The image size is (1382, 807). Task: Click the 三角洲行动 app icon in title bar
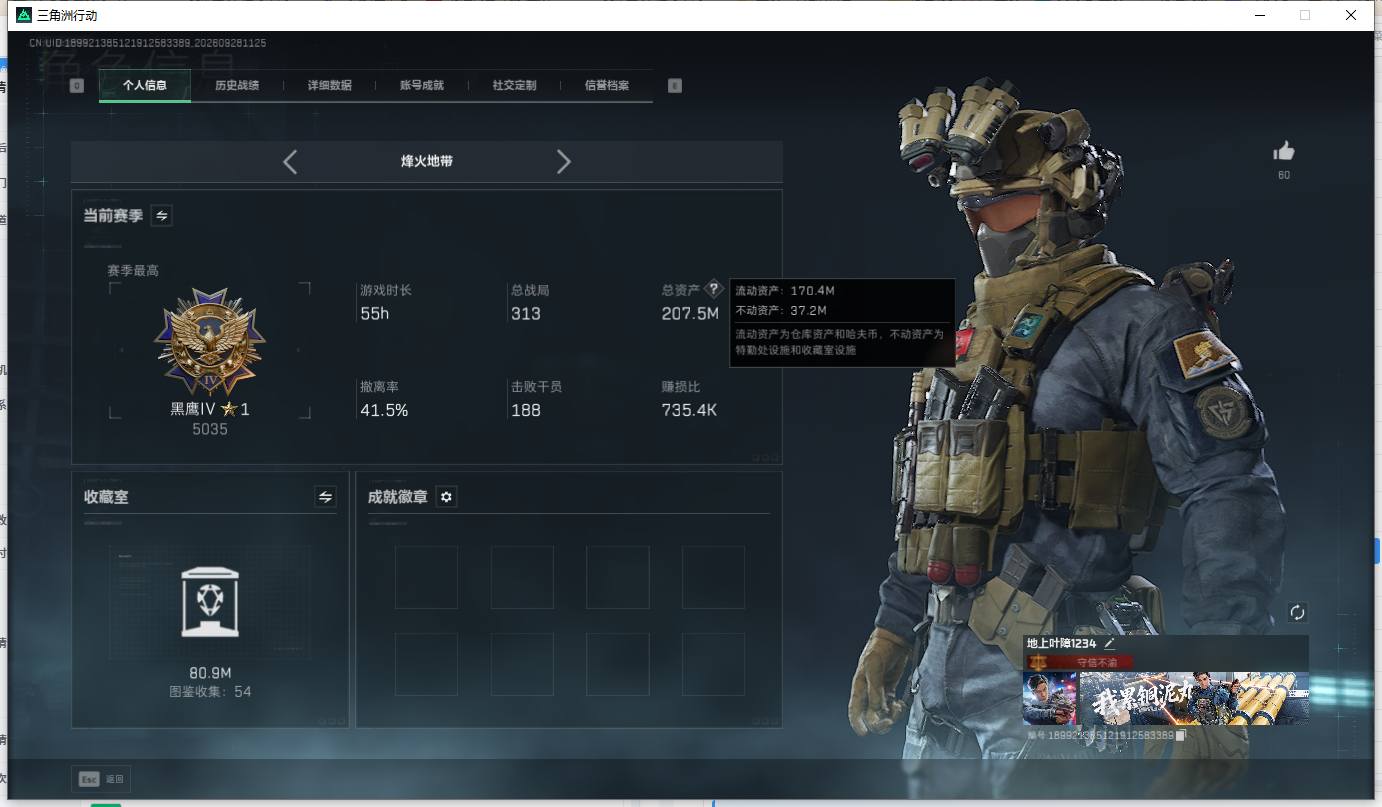(24, 15)
